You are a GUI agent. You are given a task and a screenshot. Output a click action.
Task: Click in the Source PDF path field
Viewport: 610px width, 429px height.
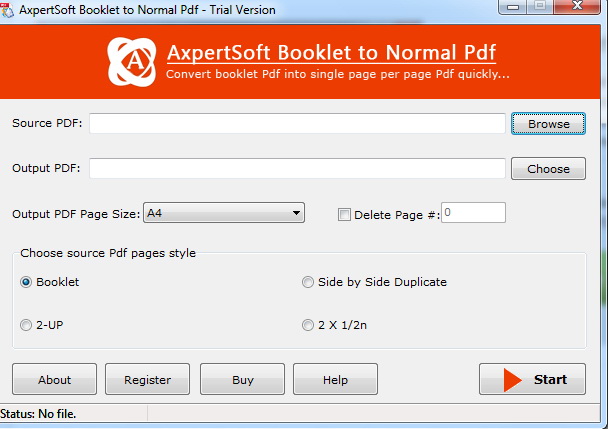click(x=298, y=123)
